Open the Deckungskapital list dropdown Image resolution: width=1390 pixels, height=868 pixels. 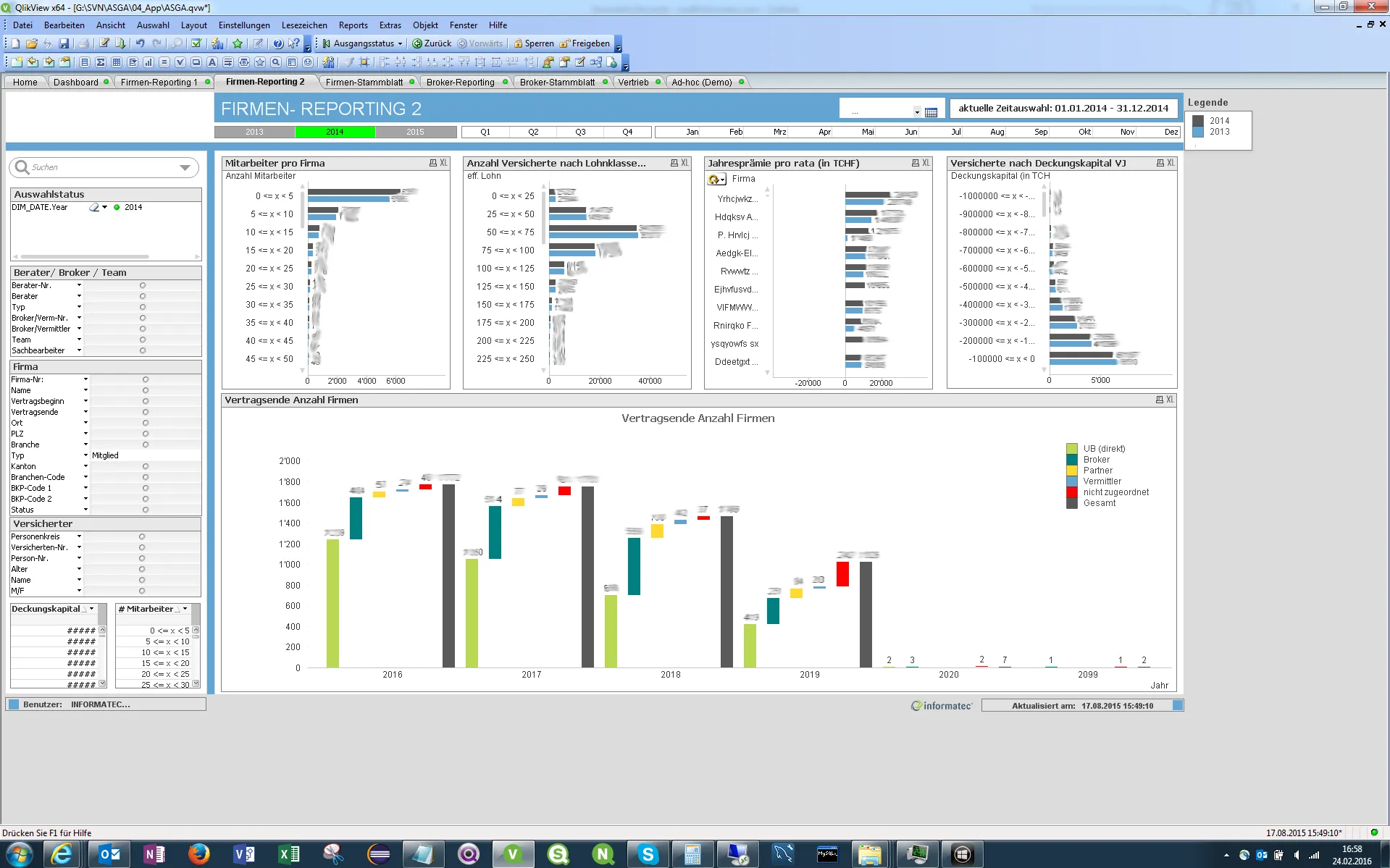coord(91,609)
